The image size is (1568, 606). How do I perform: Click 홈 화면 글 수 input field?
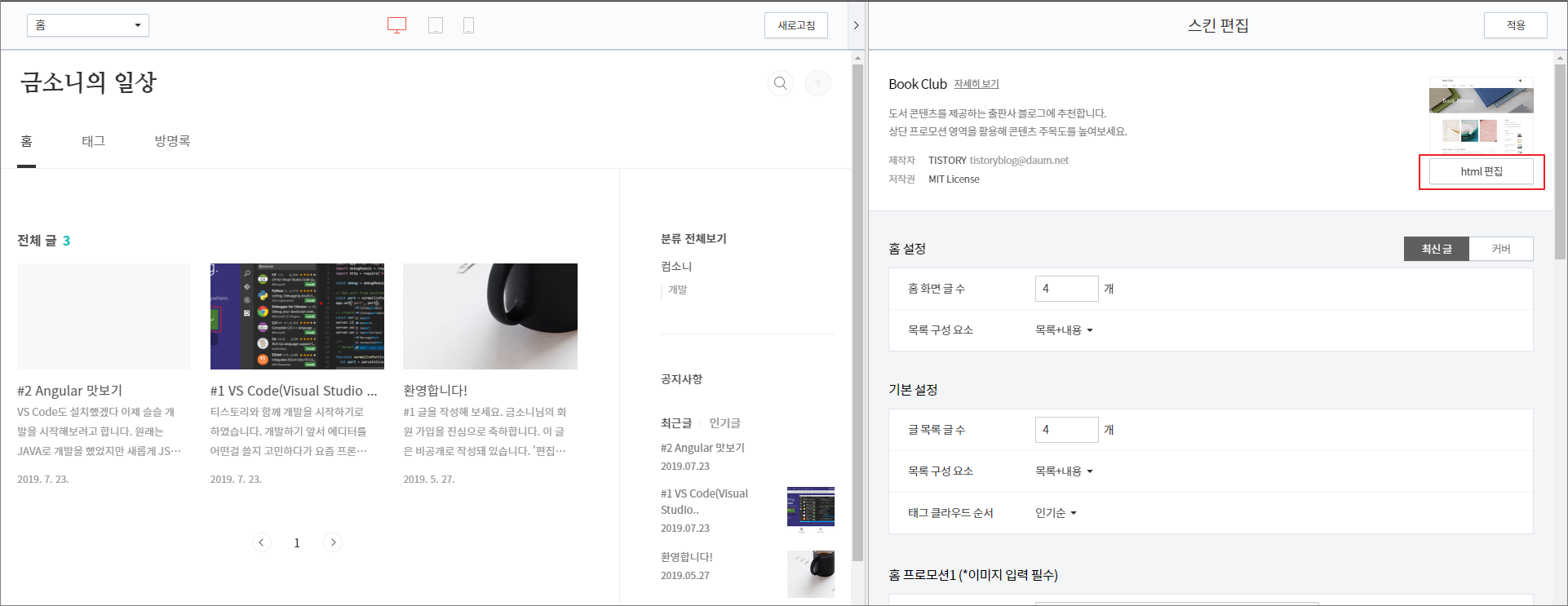1067,289
